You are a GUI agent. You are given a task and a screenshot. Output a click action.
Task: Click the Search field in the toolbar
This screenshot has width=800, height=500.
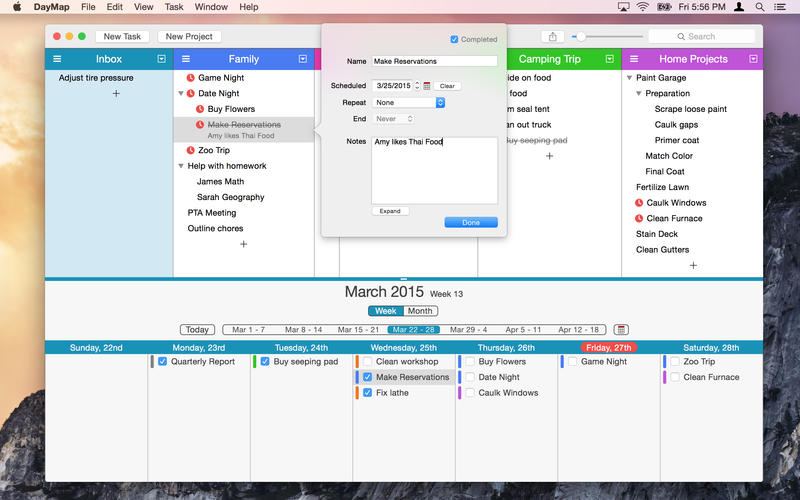(702, 36)
